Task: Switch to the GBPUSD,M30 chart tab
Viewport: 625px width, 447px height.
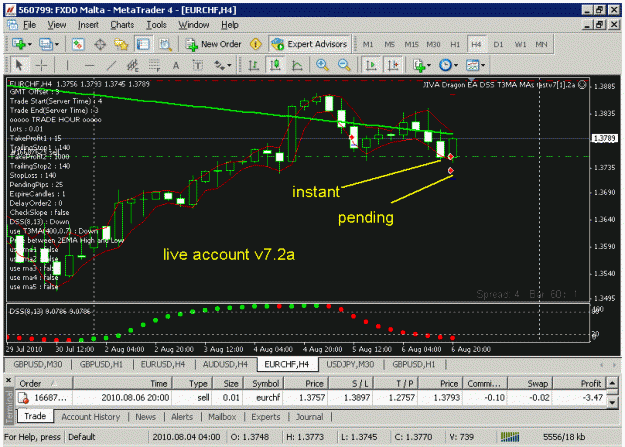Action: click(x=38, y=364)
